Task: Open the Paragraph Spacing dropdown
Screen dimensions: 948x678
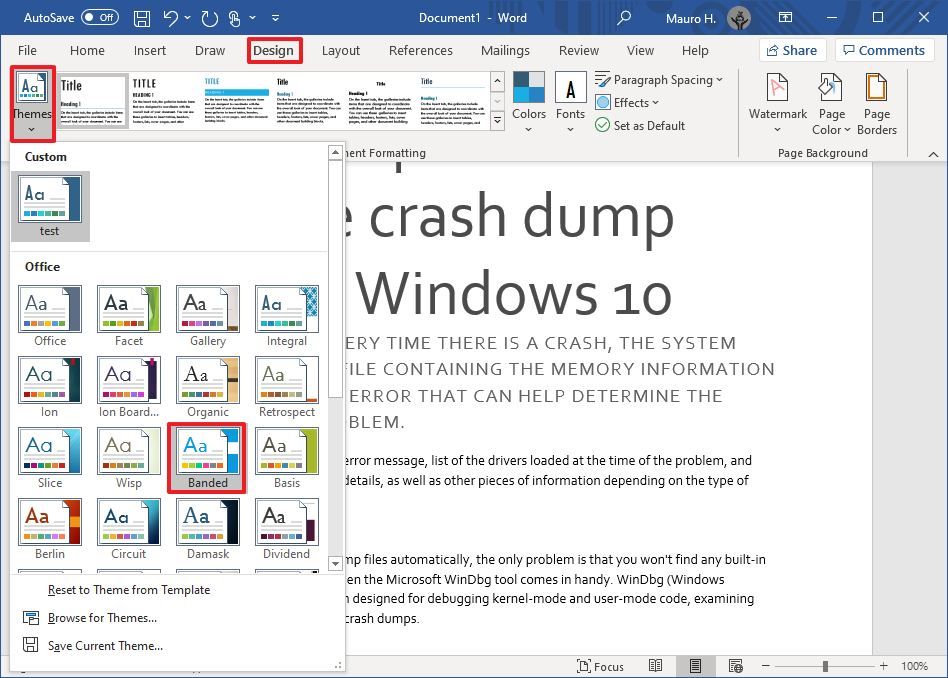Action: pyautogui.click(x=661, y=79)
